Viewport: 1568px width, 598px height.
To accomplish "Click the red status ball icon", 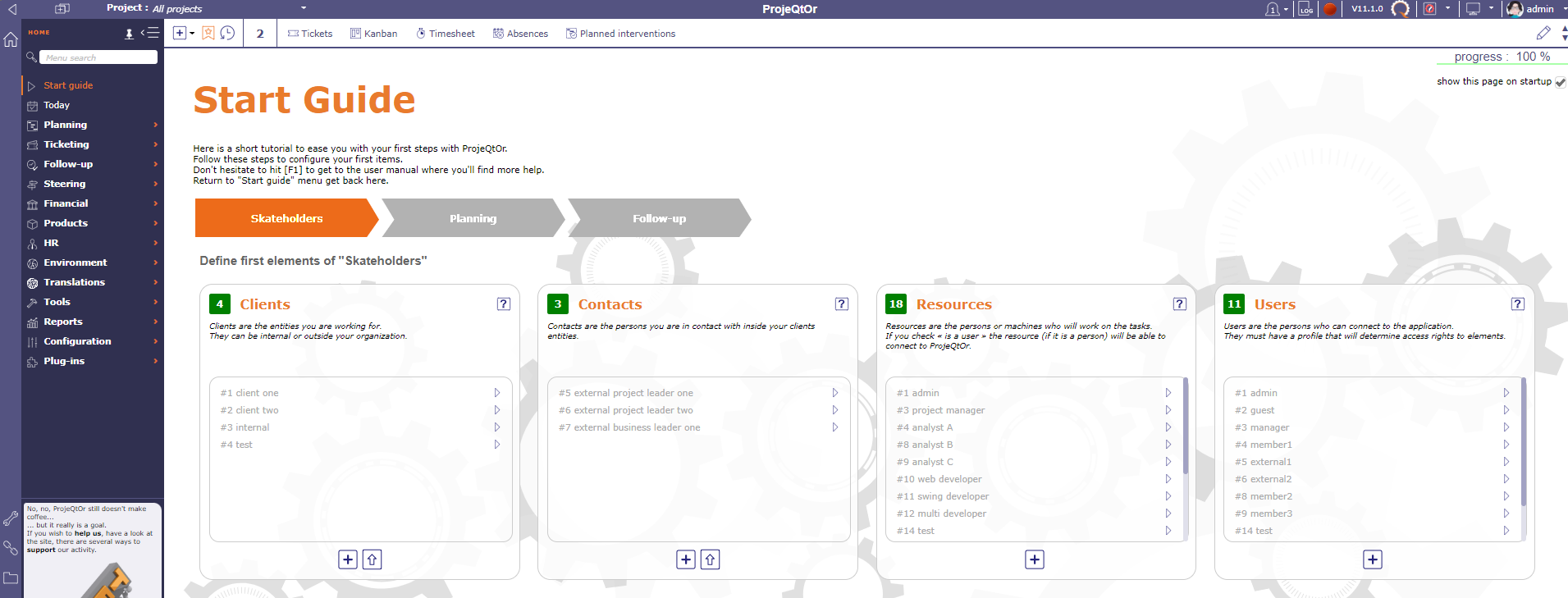I will point(1330,9).
